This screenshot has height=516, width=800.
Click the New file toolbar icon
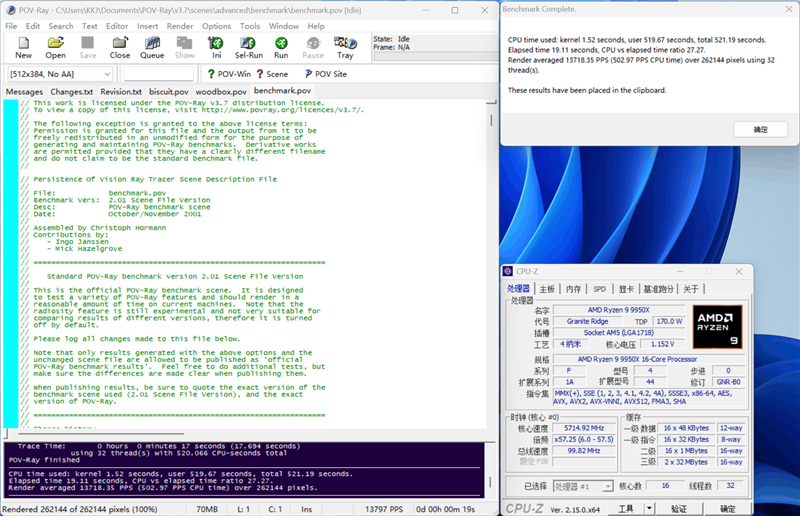click(23, 47)
